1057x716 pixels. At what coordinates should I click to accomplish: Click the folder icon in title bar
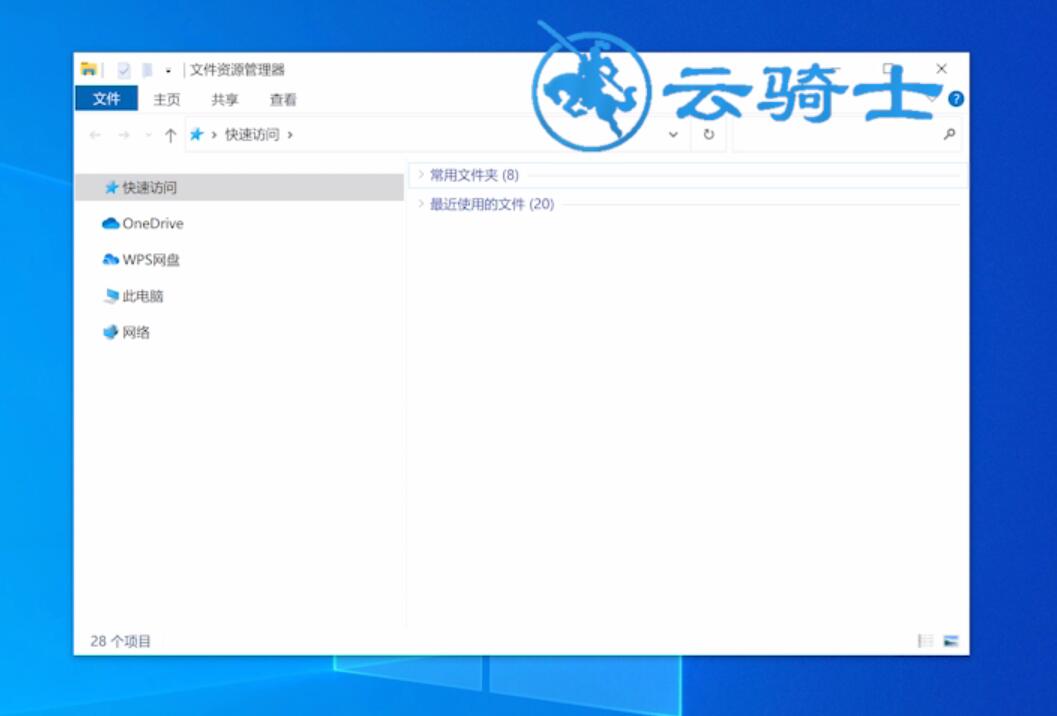88,69
